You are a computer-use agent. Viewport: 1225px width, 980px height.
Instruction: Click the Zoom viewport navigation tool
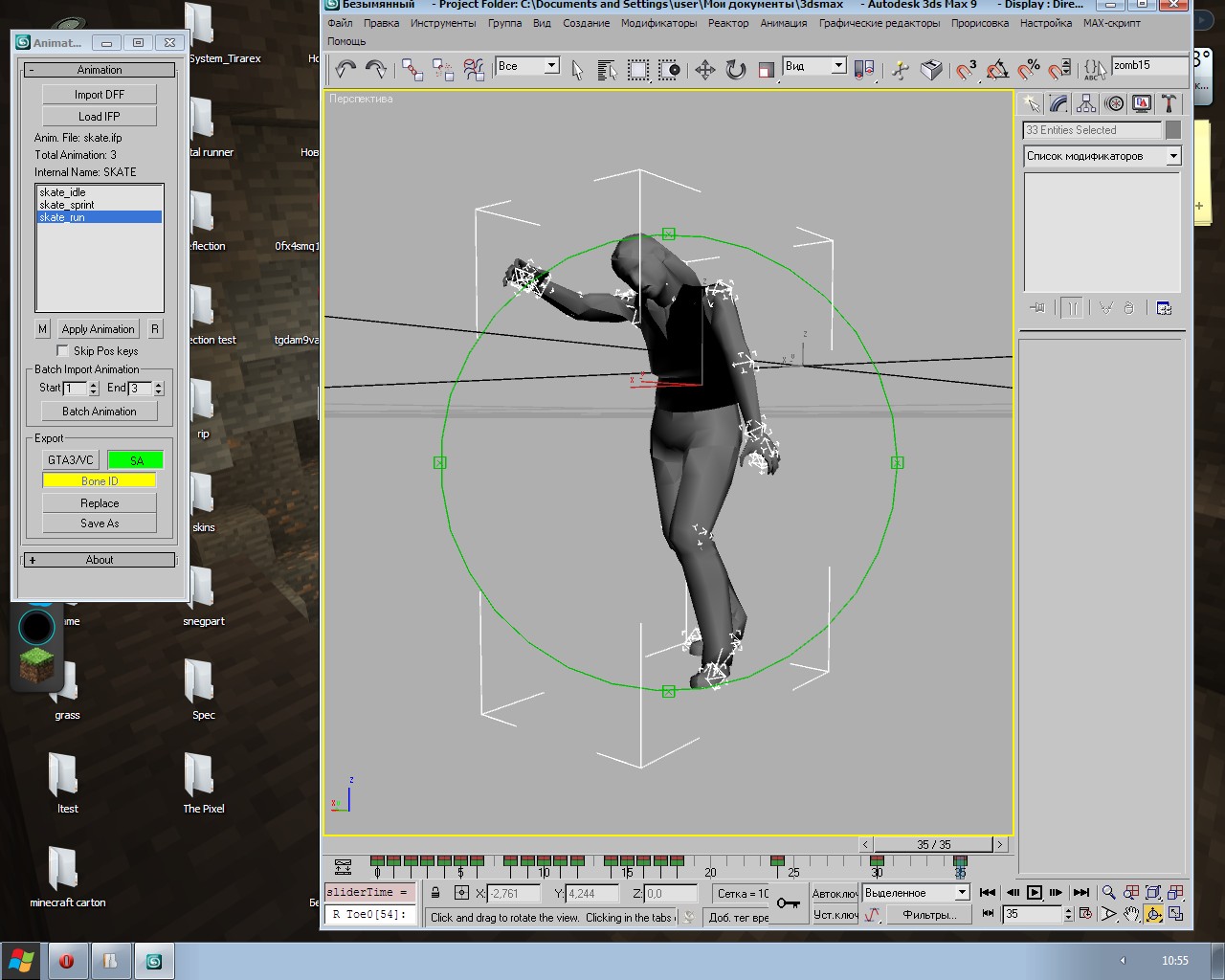pyautogui.click(x=1109, y=892)
